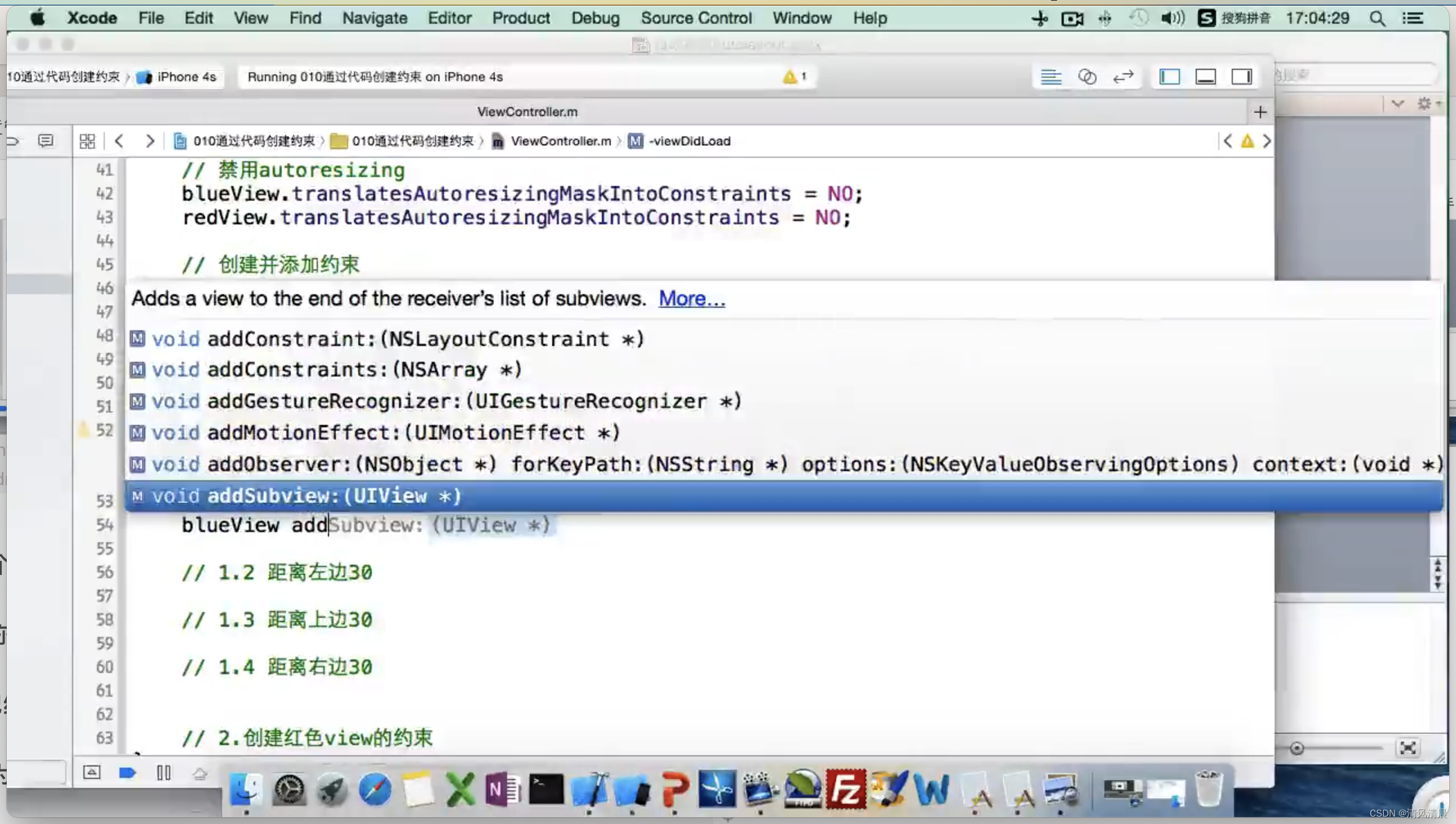
Task: Open Xcode icon in the Dock
Action: pos(589,789)
